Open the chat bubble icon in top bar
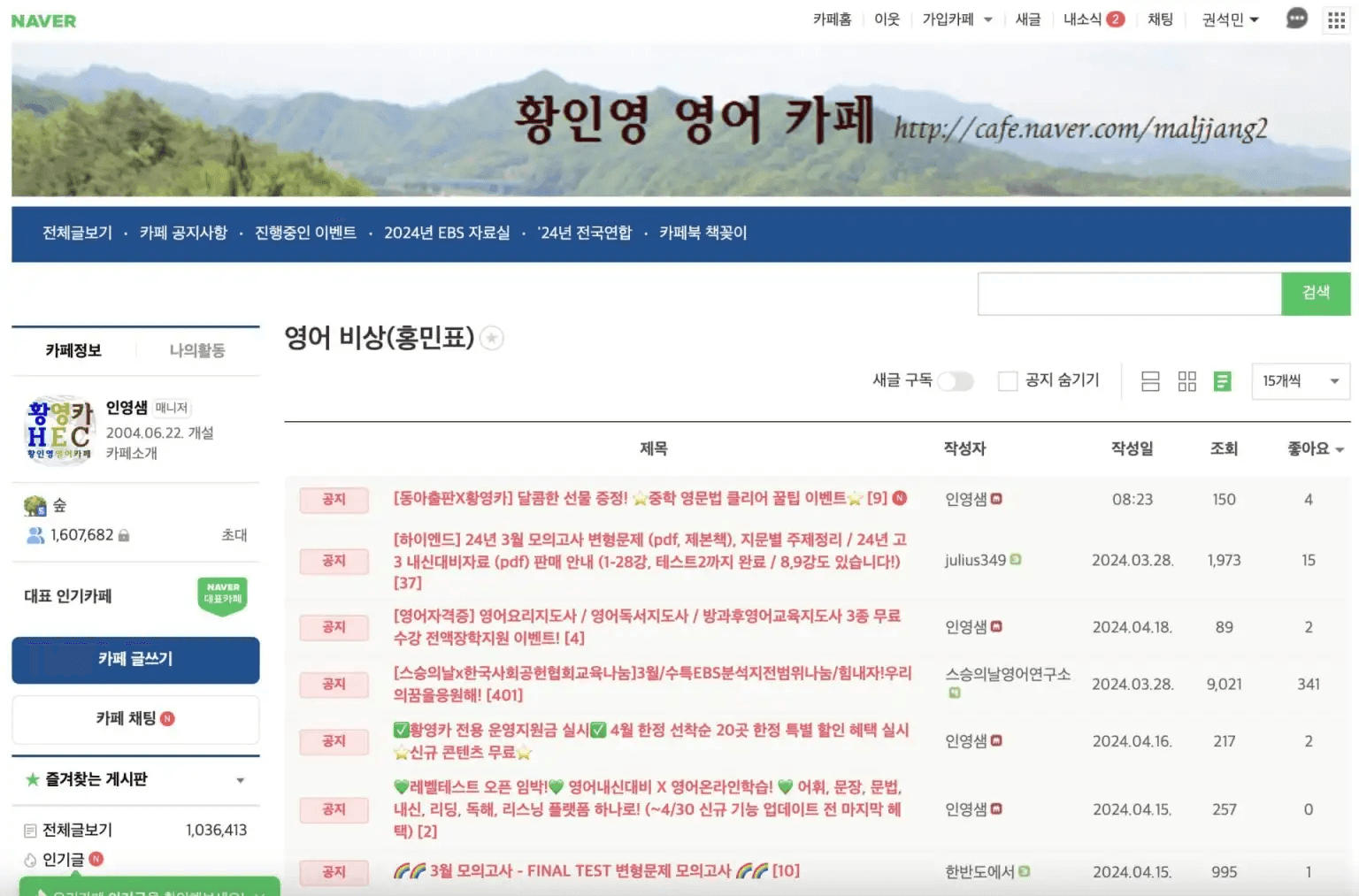 coord(1296,19)
